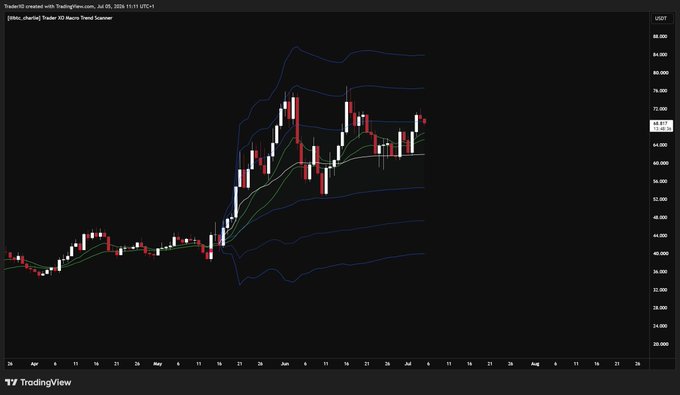Viewport: 680px width, 395px height.
Task: Click the 28.000 price axis label
Action: pos(660,308)
